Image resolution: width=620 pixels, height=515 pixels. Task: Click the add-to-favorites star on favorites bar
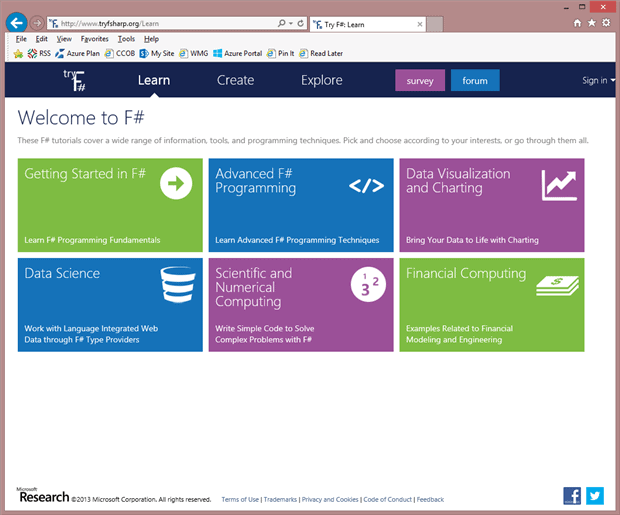pos(18,53)
